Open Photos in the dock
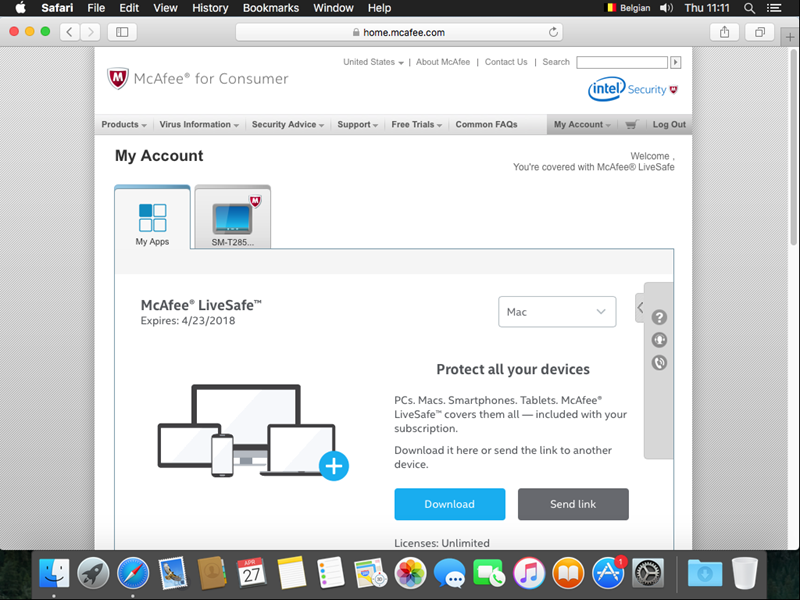The width and height of the screenshot is (800, 600). (410, 573)
